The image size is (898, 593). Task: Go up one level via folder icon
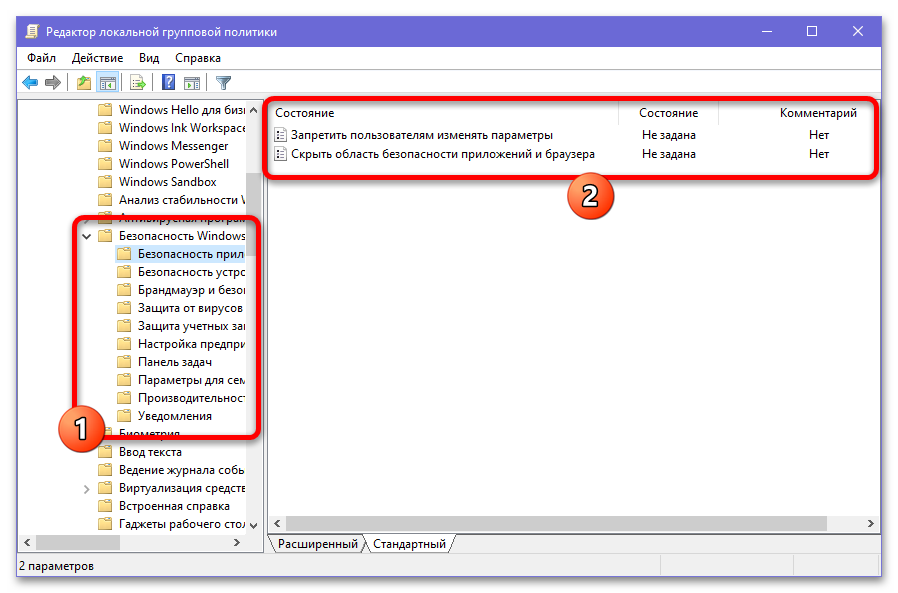[84, 83]
